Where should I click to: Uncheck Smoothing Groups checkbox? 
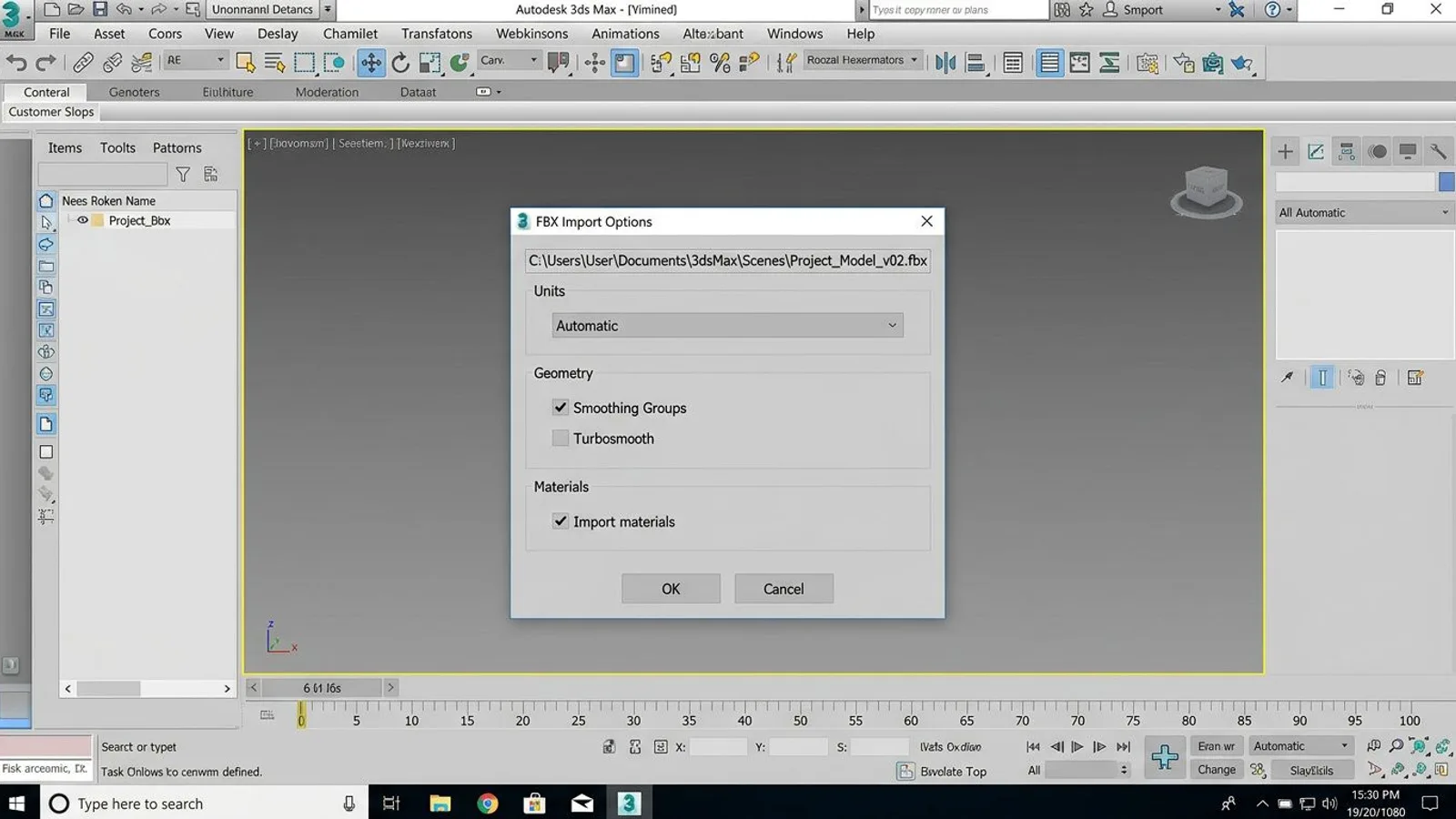(x=561, y=408)
